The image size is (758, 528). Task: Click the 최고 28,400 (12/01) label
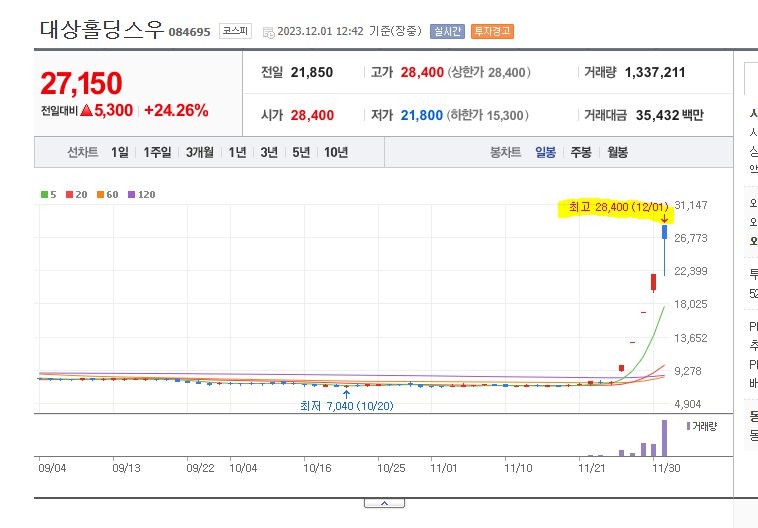[618, 207]
